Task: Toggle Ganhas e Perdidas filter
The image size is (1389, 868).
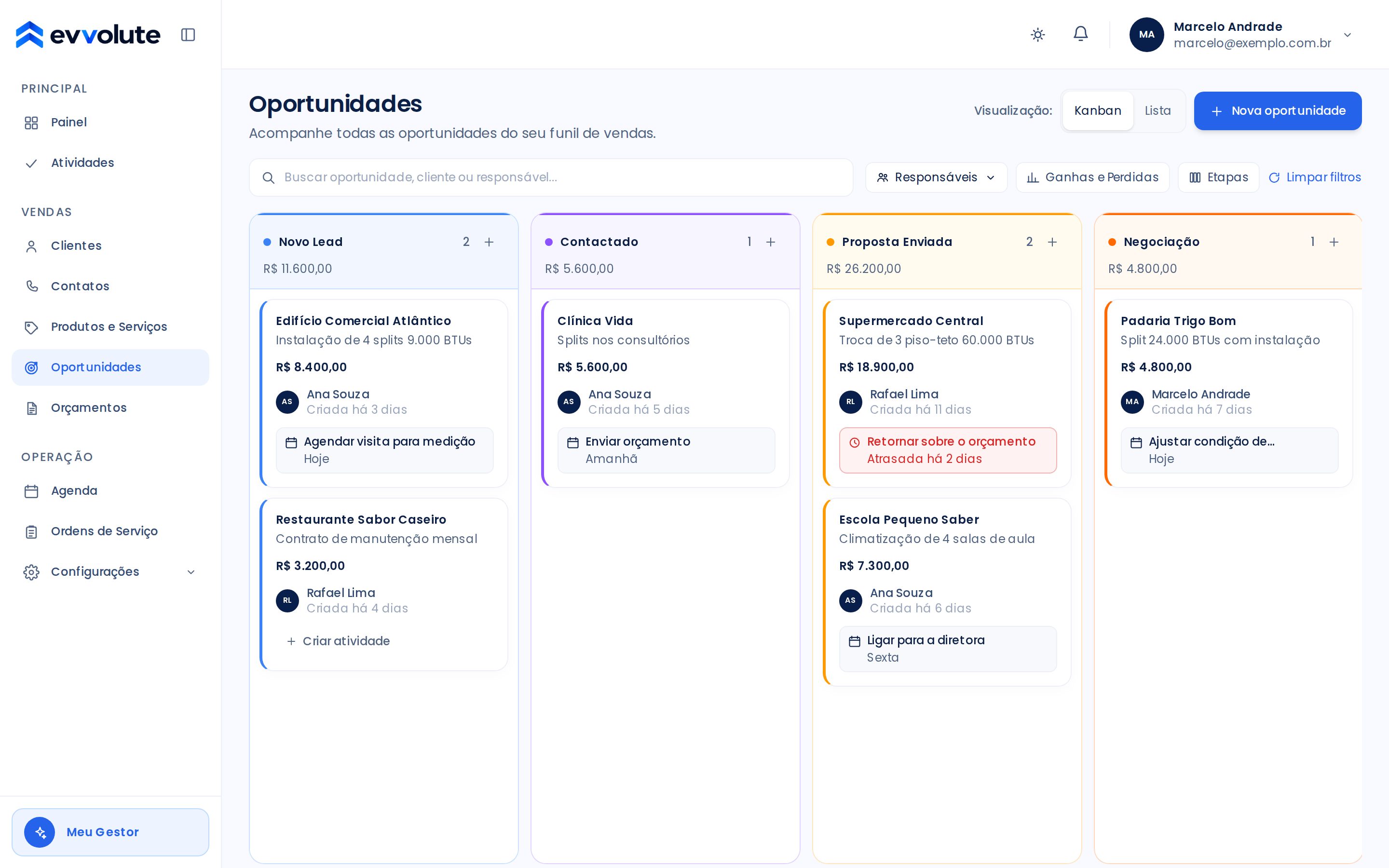Action: (1092, 177)
